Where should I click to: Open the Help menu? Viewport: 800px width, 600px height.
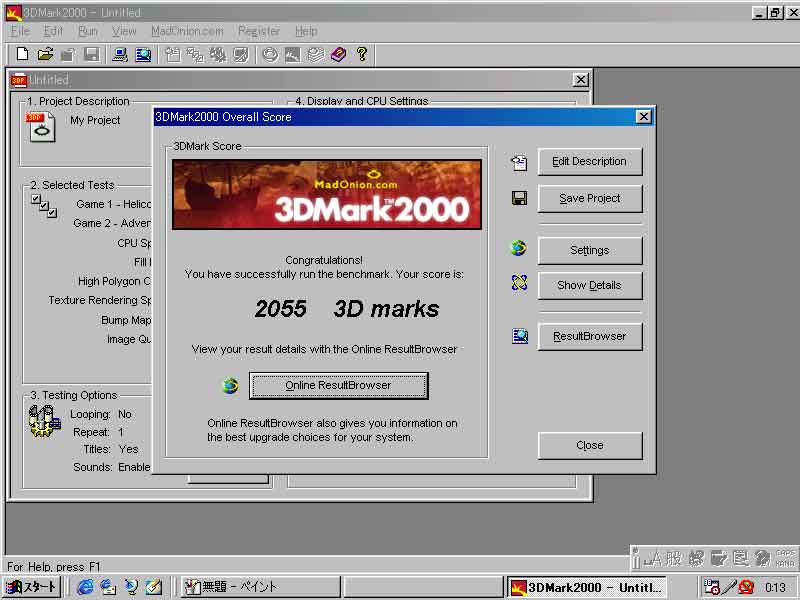[x=306, y=31]
